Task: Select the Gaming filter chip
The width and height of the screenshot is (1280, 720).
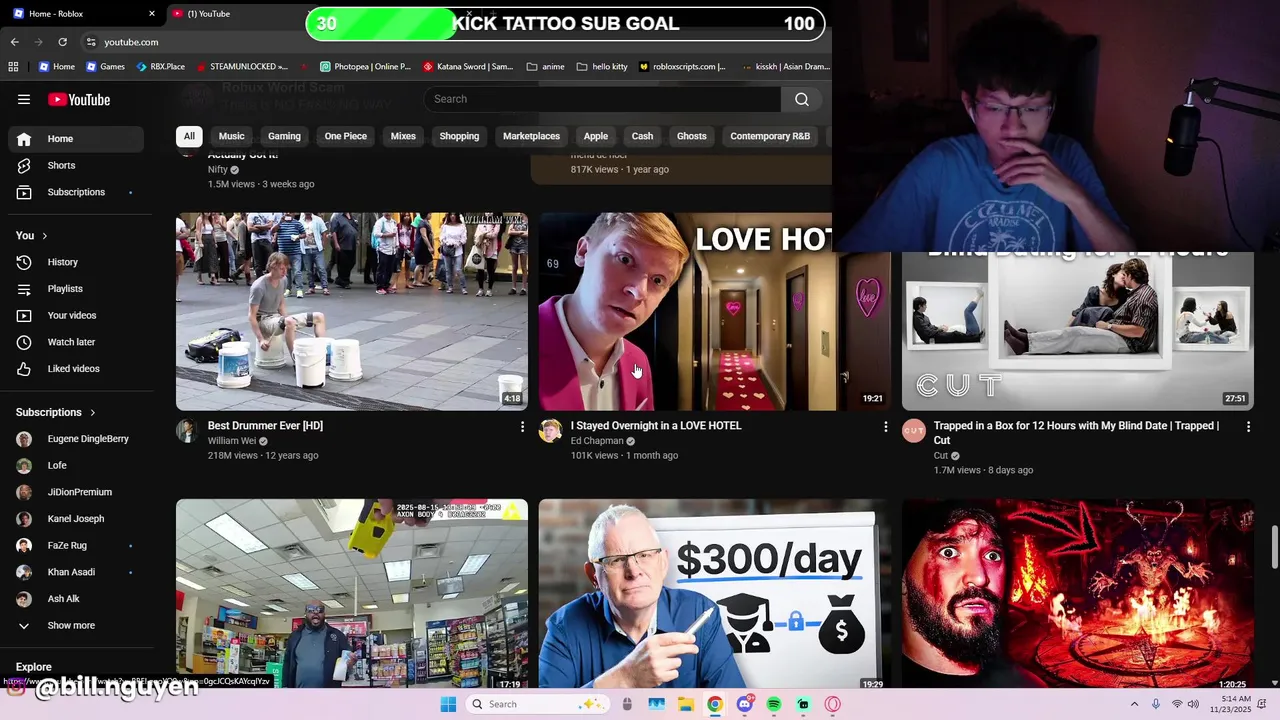Action: [284, 136]
